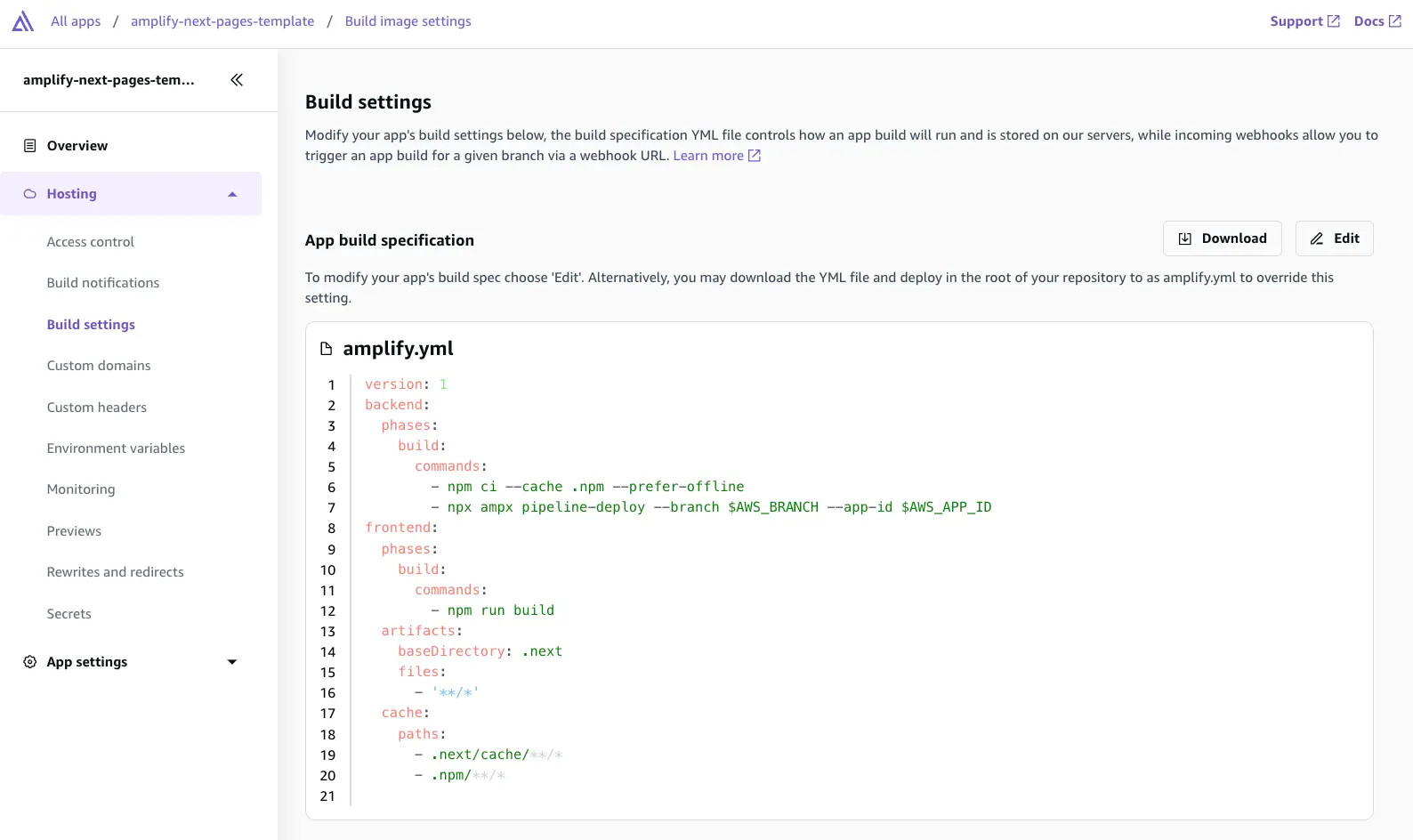Click the 'files:' code line
The width and height of the screenshot is (1413, 840).
tap(422, 672)
